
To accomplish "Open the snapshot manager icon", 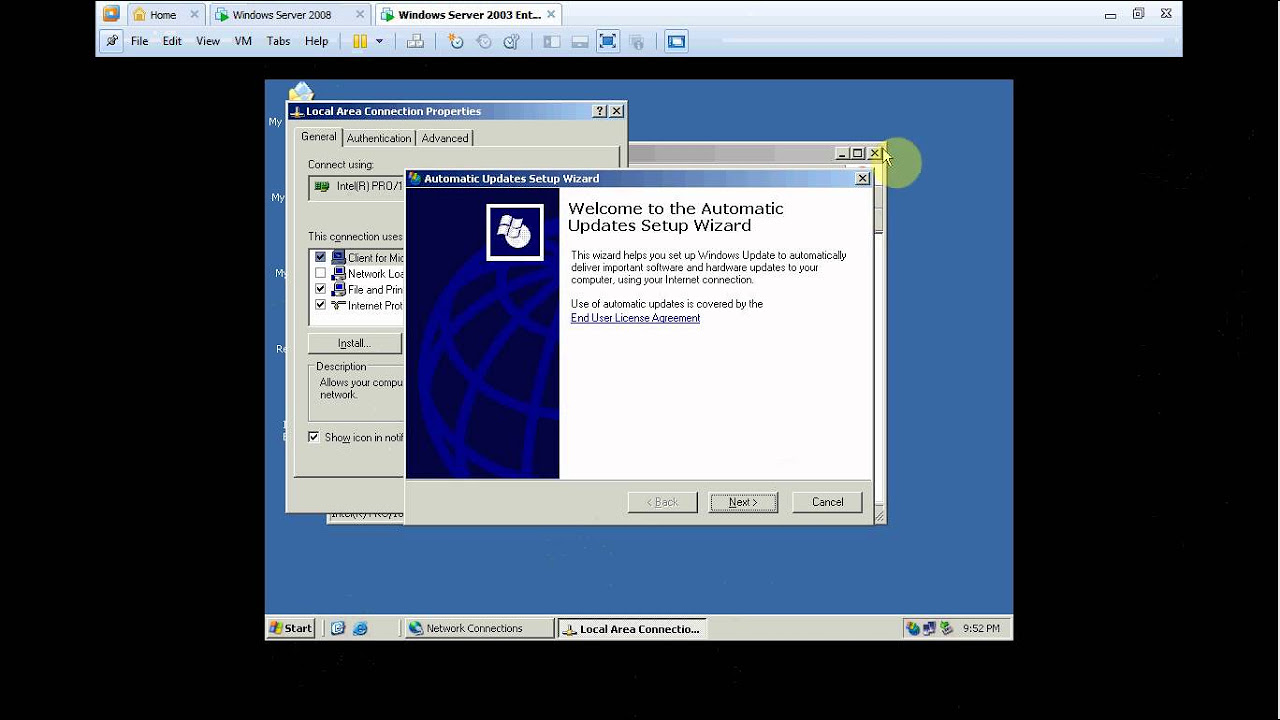I will (x=511, y=41).
